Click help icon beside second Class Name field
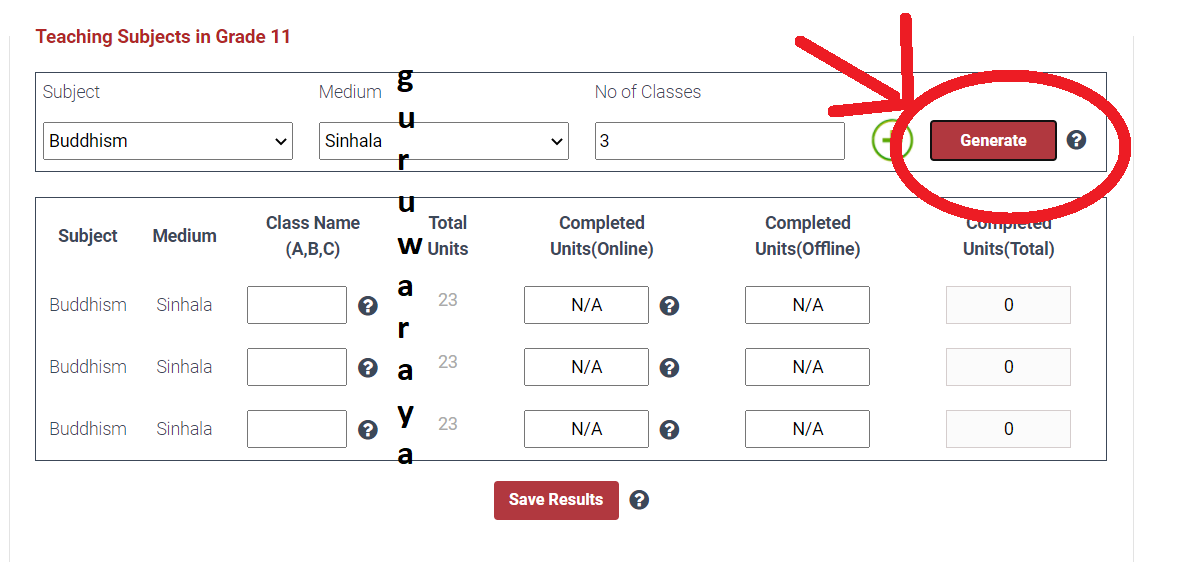The height and width of the screenshot is (562, 1184). coord(368,368)
